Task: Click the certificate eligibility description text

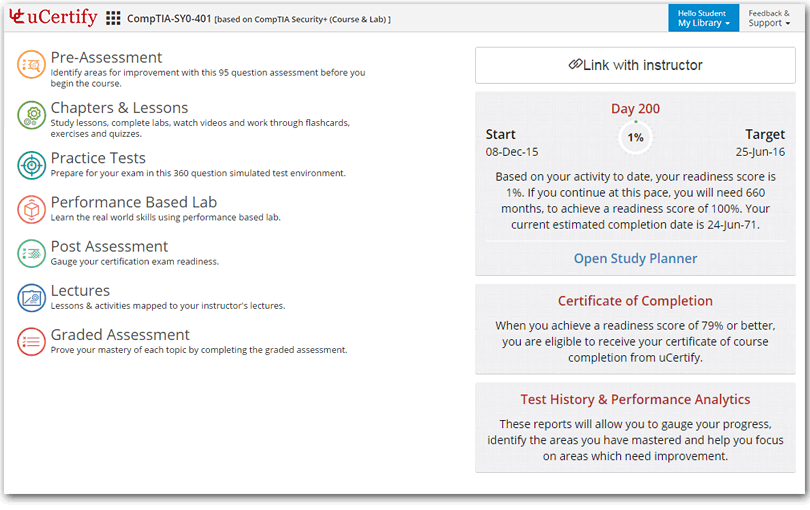Action: (x=635, y=342)
